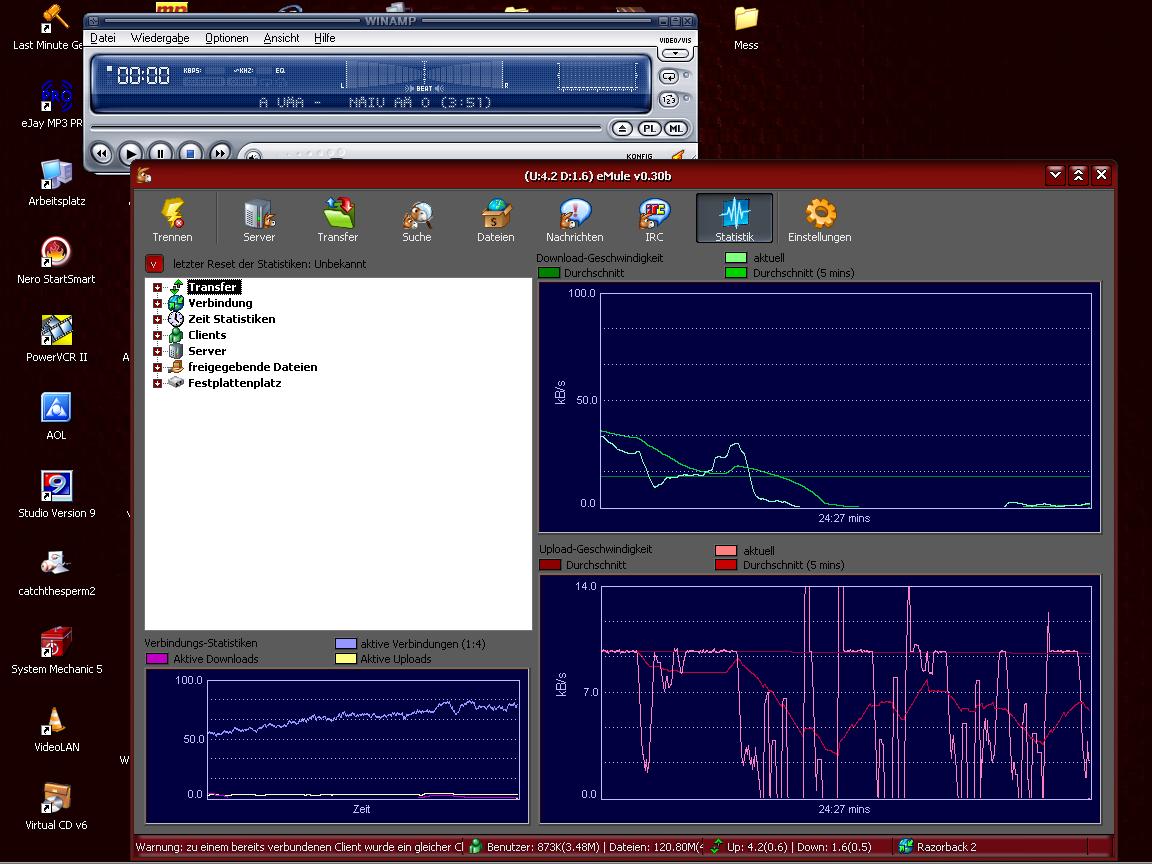
Task: Open Winamp Optionen menu
Action: (x=227, y=38)
